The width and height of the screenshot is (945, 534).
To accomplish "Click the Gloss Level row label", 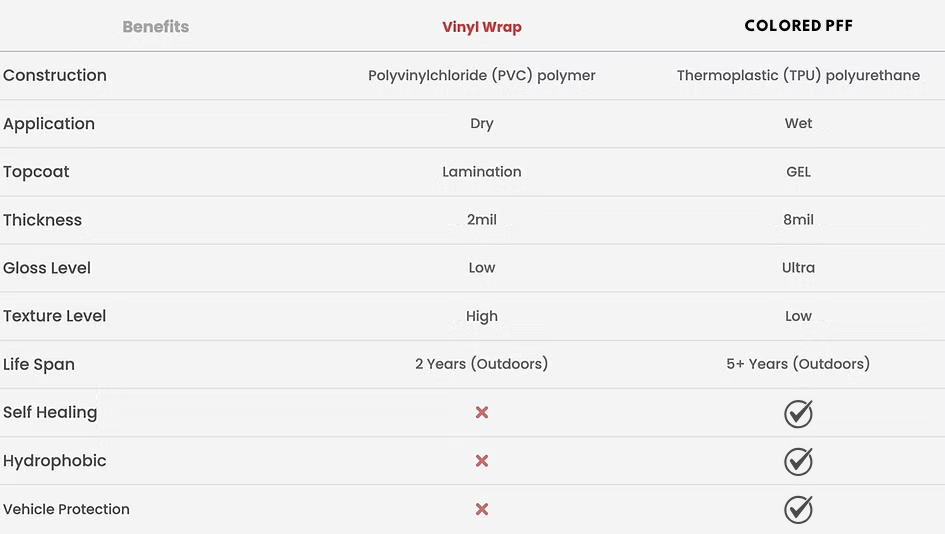I will click(x=47, y=268).
